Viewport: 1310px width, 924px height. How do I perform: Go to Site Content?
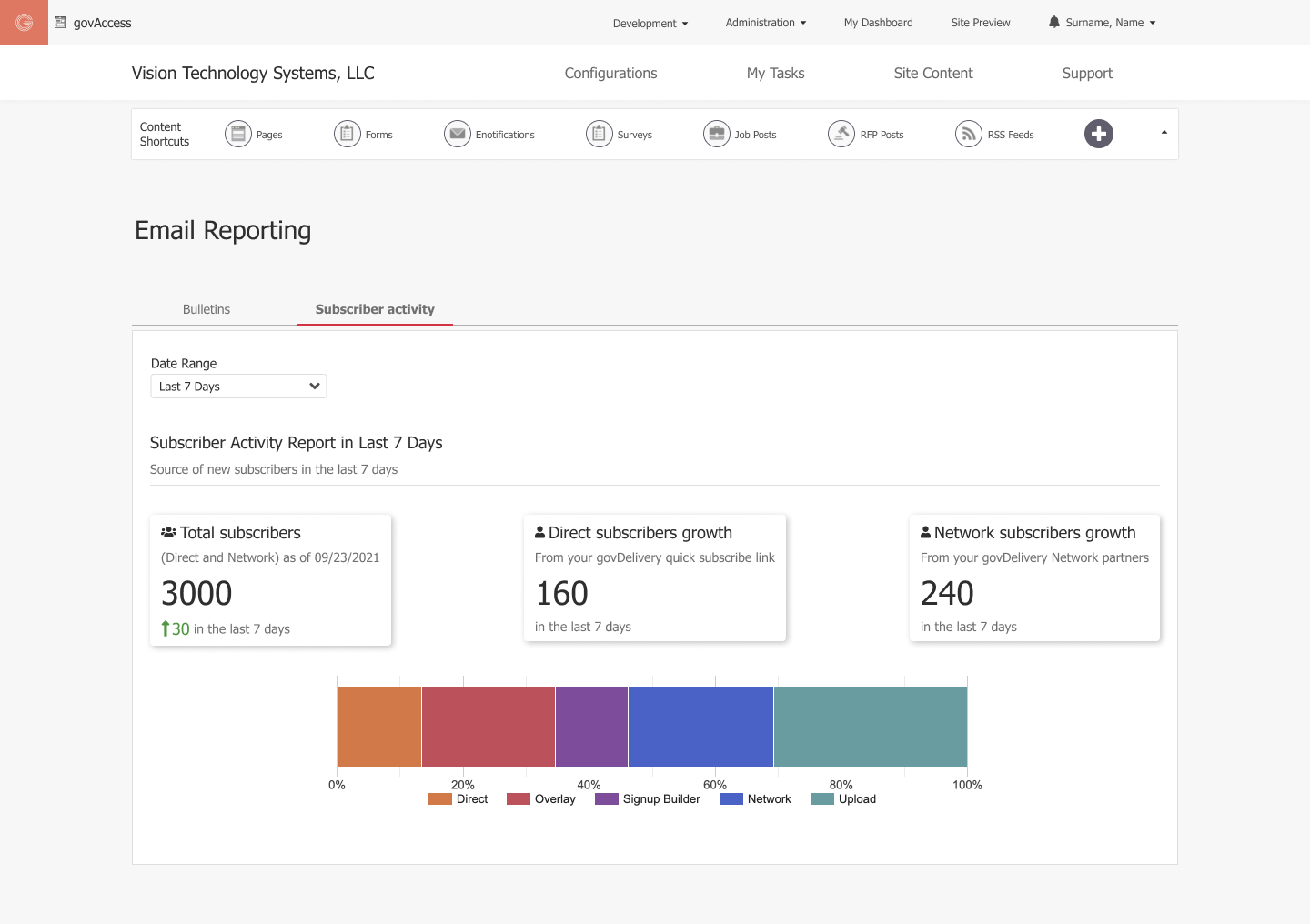[x=933, y=73]
